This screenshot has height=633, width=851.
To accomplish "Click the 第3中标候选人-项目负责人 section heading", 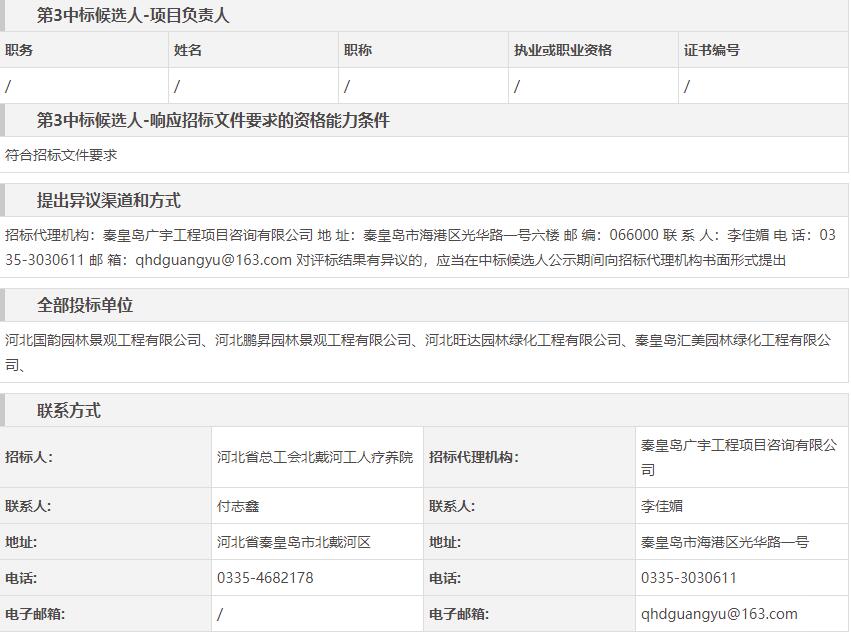I will (132, 16).
